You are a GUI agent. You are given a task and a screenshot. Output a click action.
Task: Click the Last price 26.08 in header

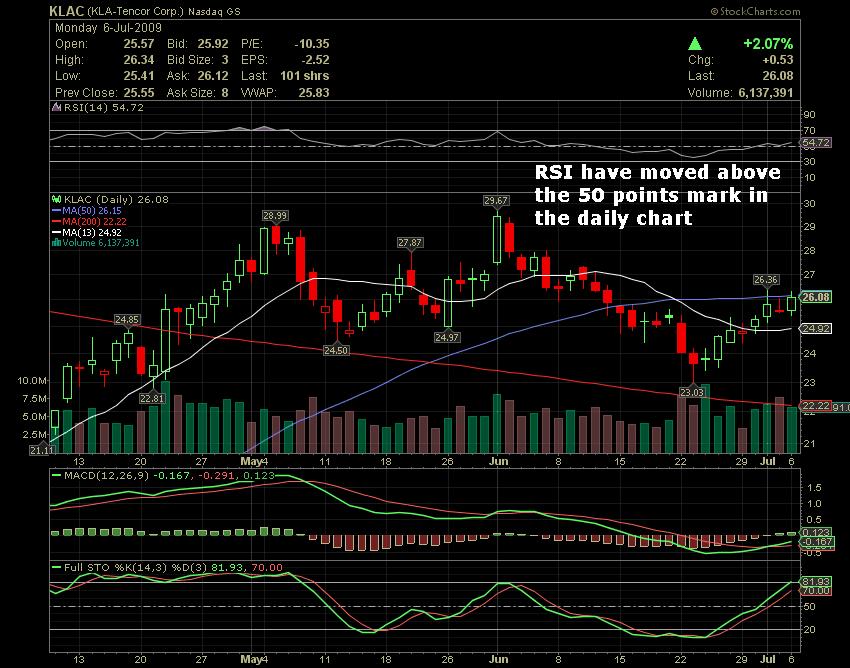[x=777, y=76]
